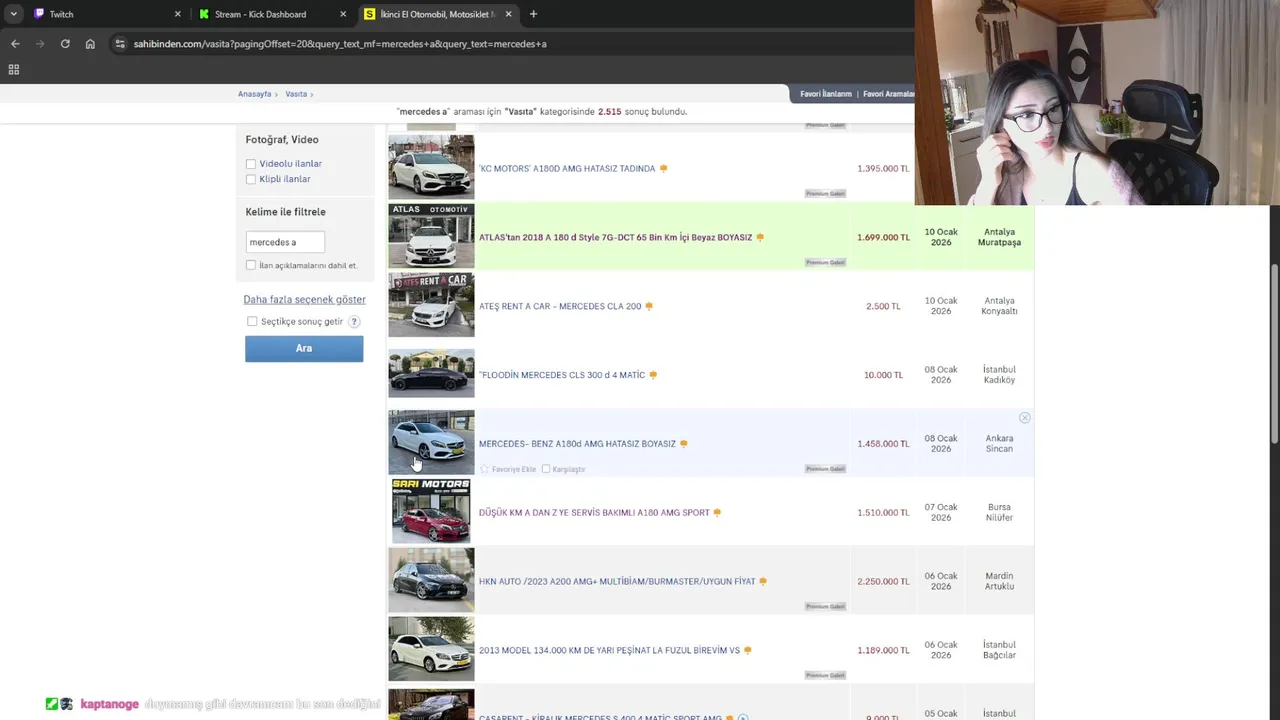Select the İkinci El Otomobil sahibinden tab
Viewport: 1280px width, 720px height.
[x=438, y=14]
